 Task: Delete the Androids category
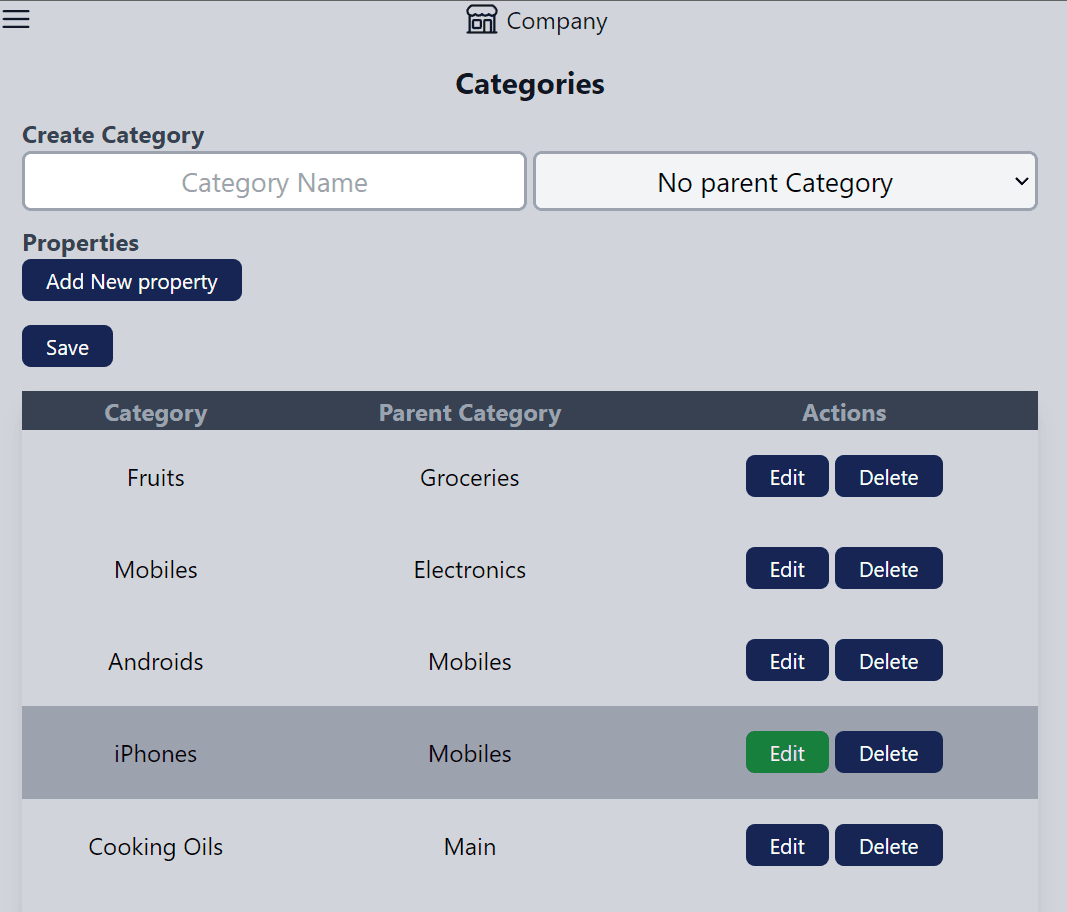(888, 661)
